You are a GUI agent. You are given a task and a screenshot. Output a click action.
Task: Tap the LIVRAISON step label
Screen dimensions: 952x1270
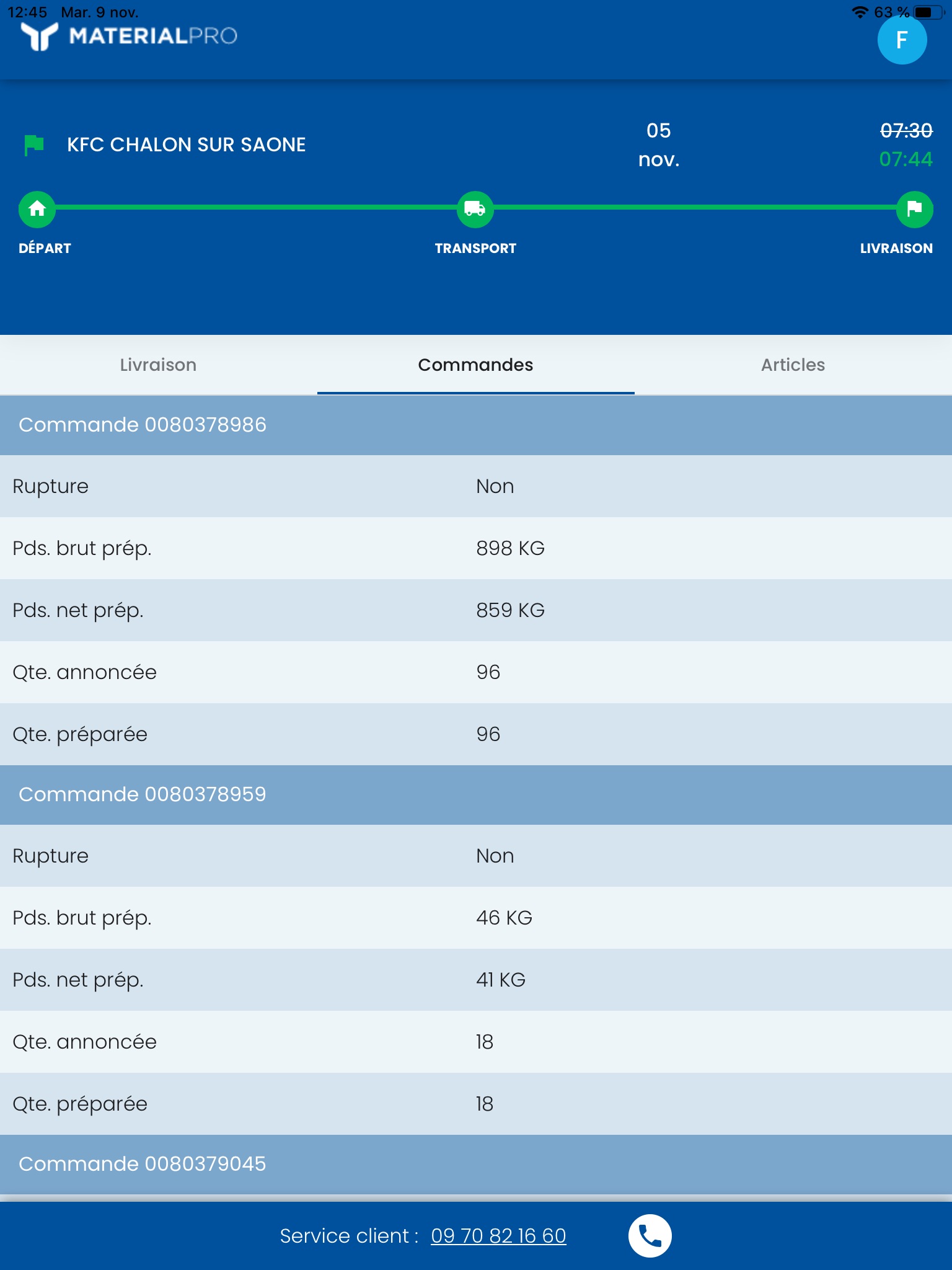pyautogui.click(x=896, y=248)
